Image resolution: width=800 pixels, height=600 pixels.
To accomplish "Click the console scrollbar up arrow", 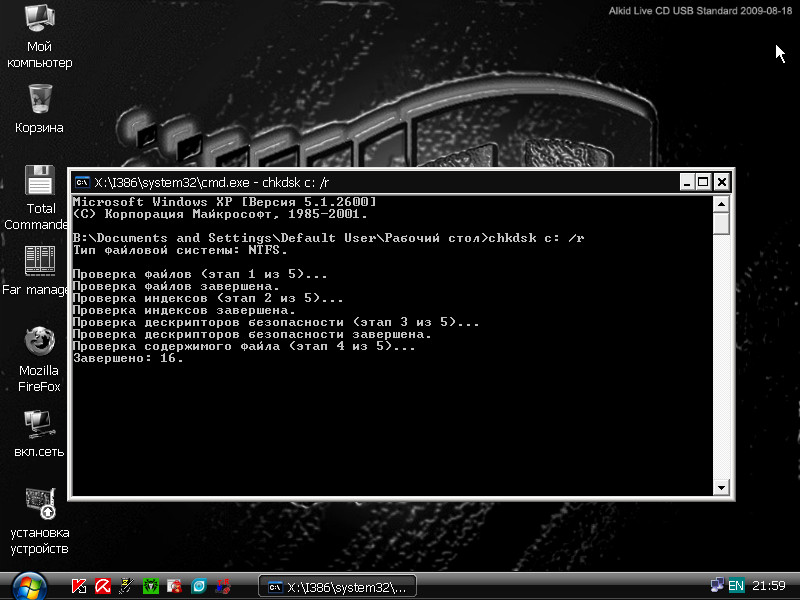I will click(721, 204).
